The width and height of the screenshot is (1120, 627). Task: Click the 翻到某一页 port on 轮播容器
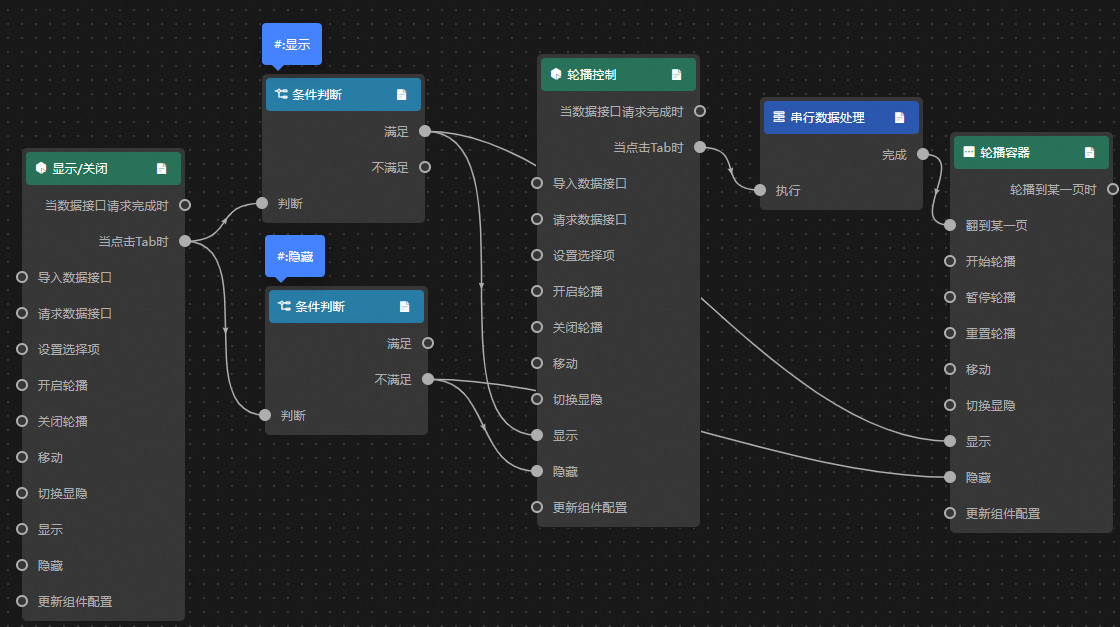pos(948,225)
